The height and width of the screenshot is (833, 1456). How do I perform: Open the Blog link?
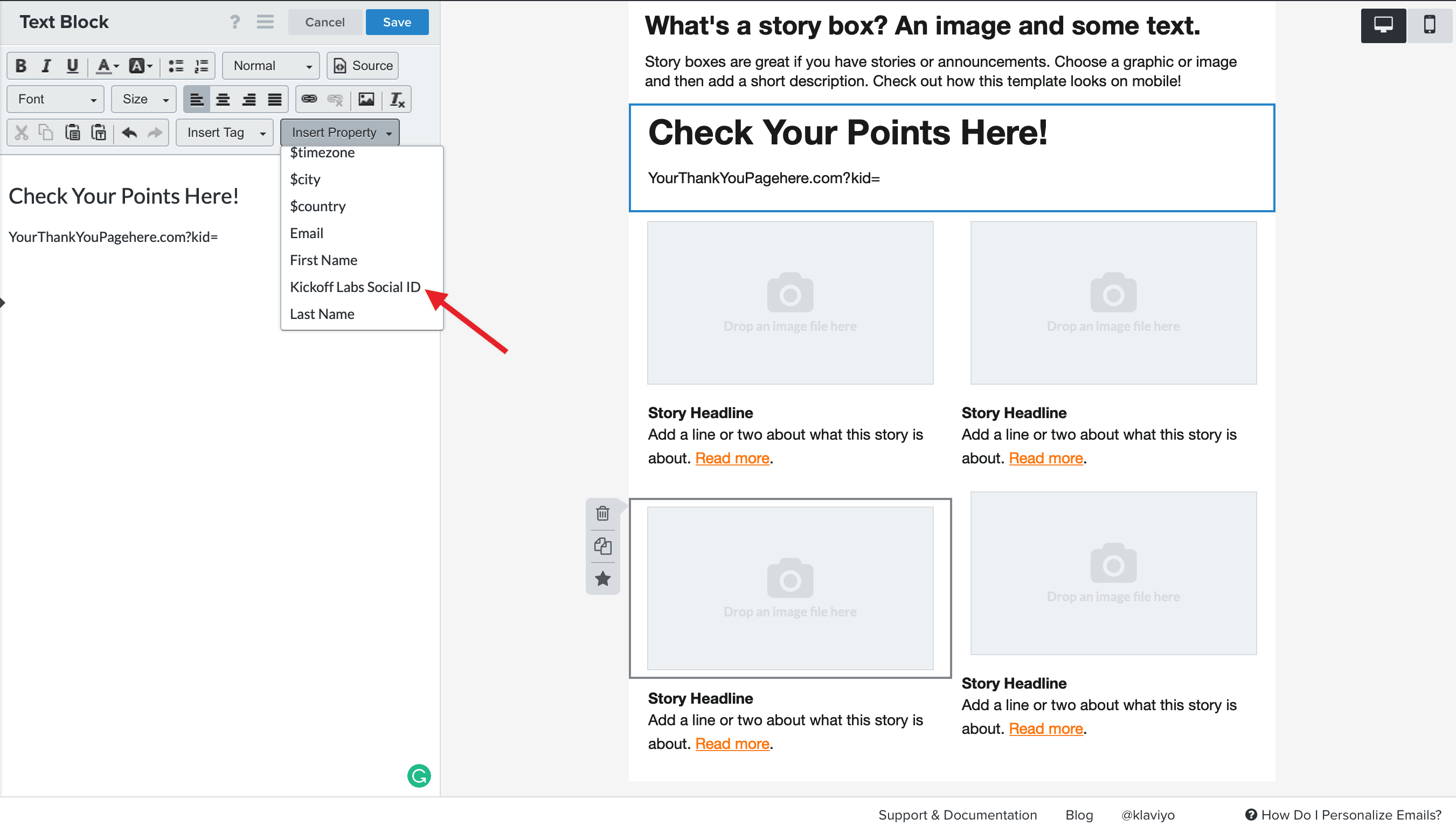coord(1079,815)
